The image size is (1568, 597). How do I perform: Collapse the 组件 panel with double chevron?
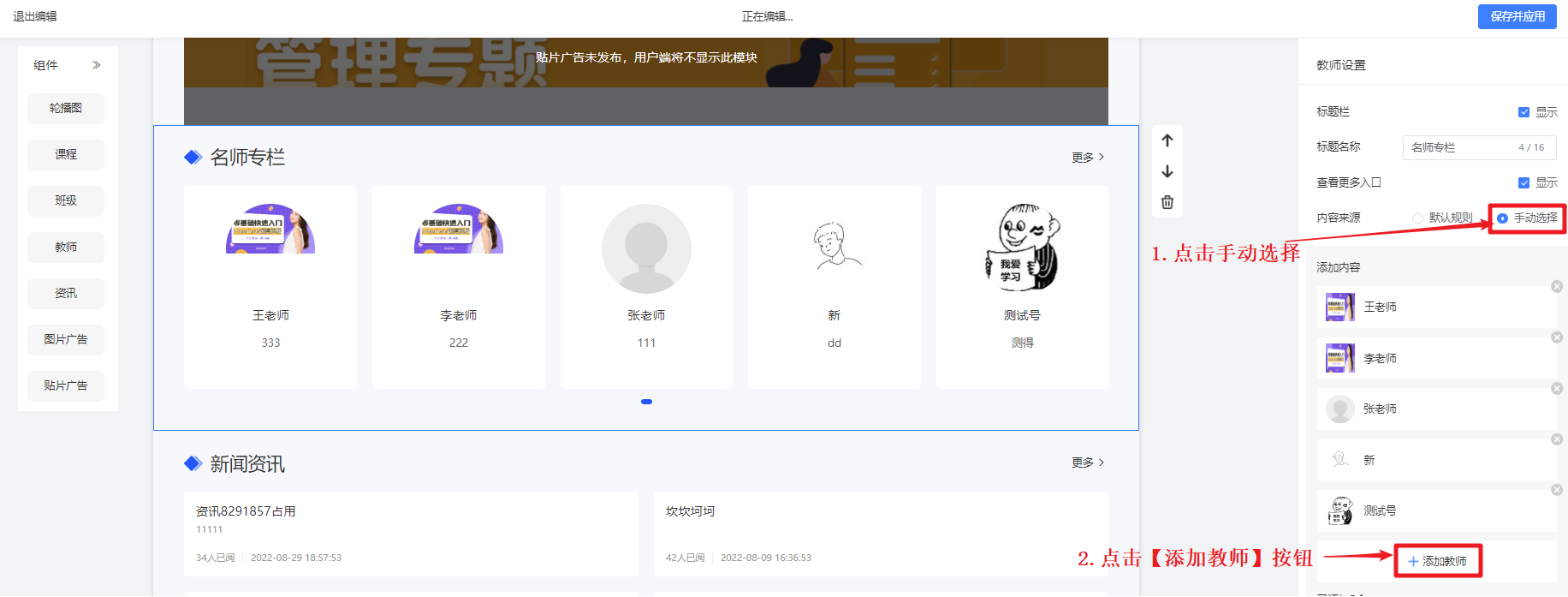(97, 65)
